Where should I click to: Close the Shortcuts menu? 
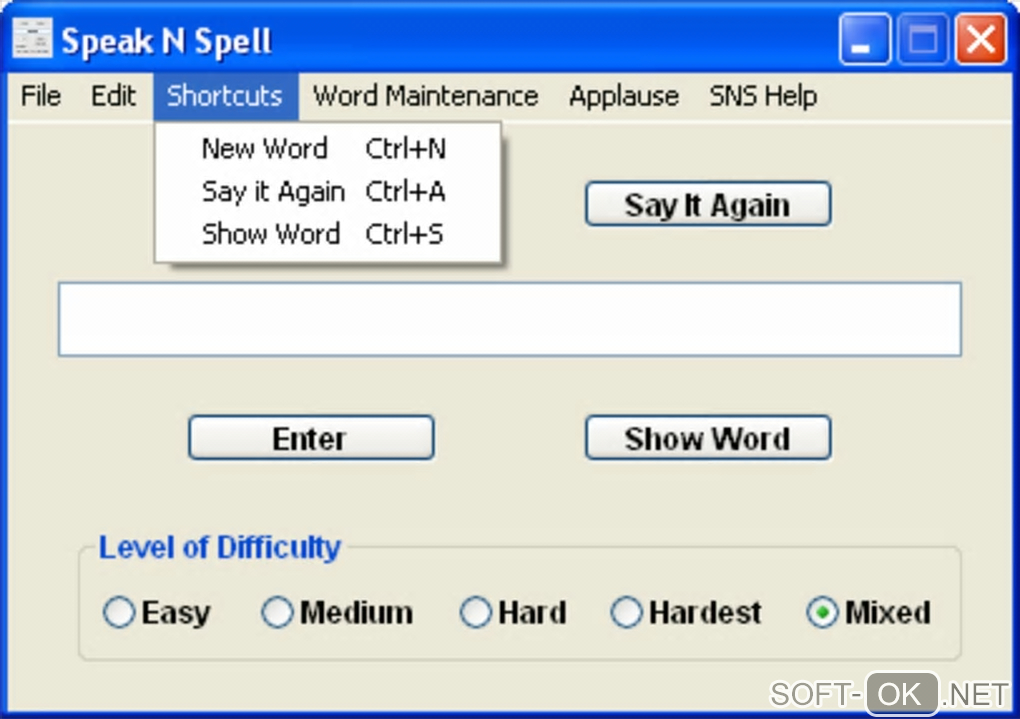point(225,96)
